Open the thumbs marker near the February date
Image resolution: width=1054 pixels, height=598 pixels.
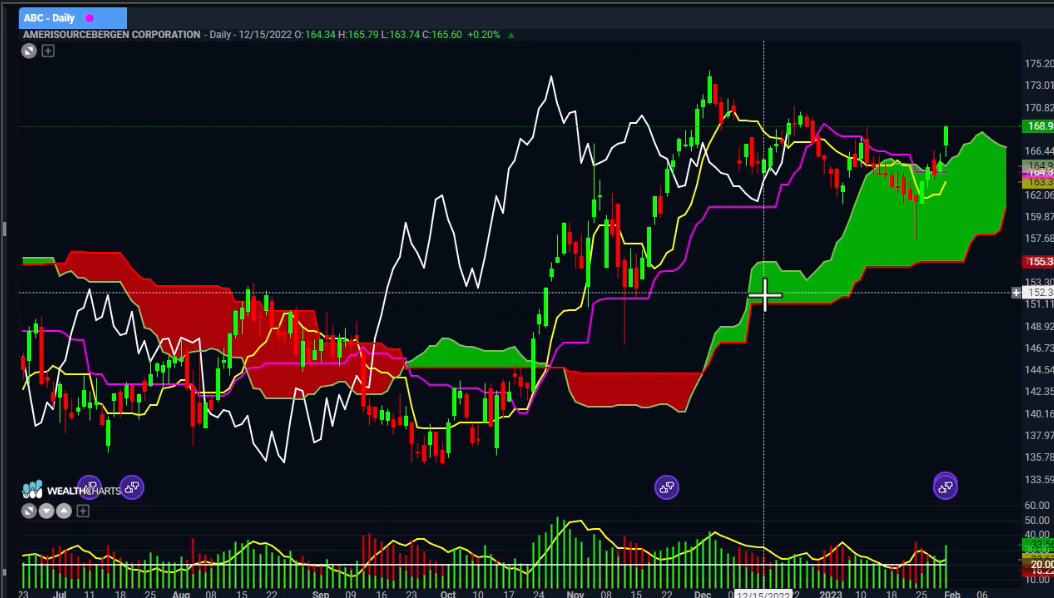coord(945,486)
